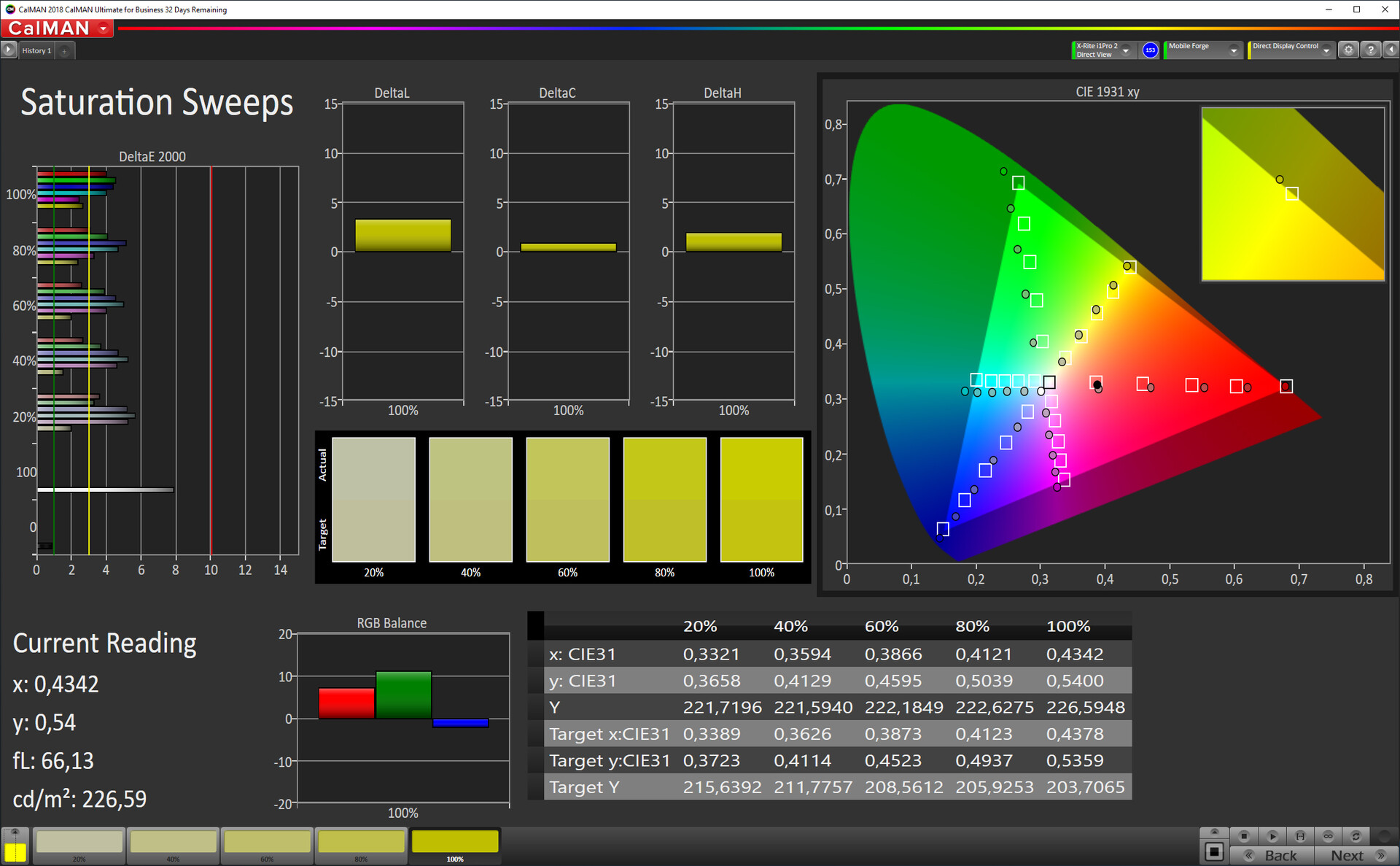Toggle the black pattern window square
Image resolution: width=1400 pixels, height=866 pixels.
coord(1214,851)
